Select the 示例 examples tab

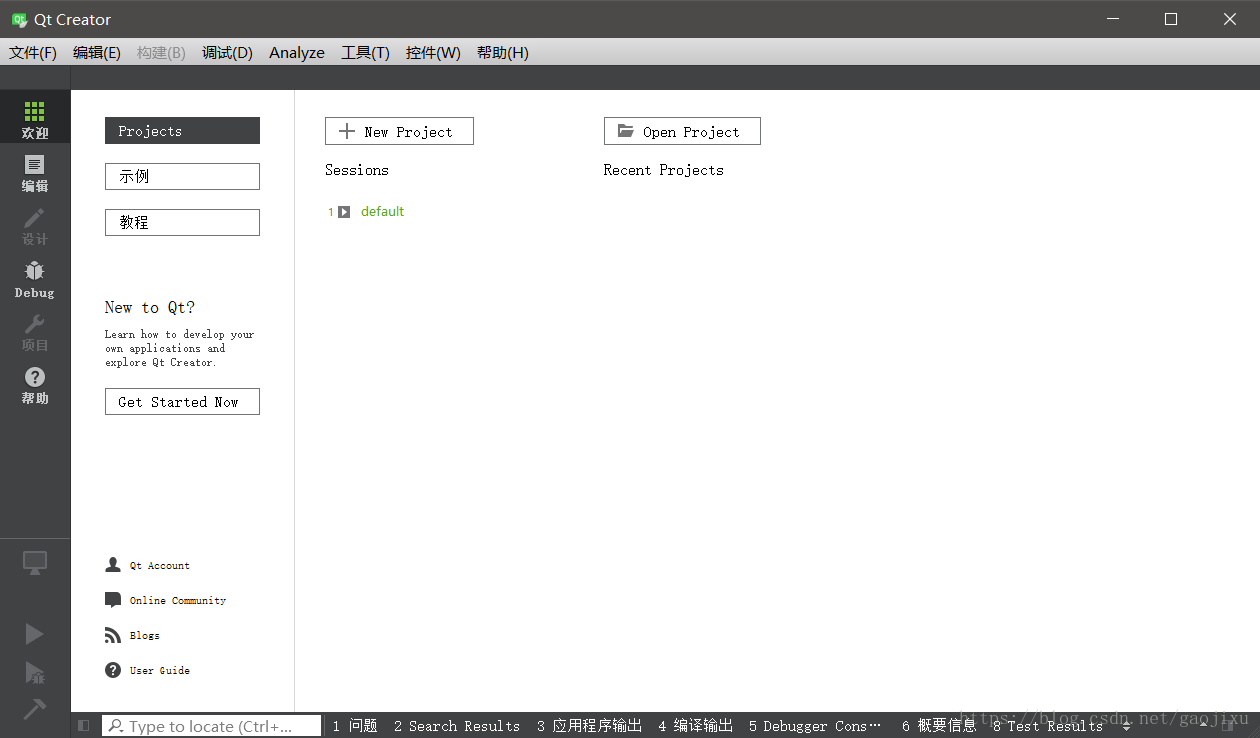(x=182, y=176)
